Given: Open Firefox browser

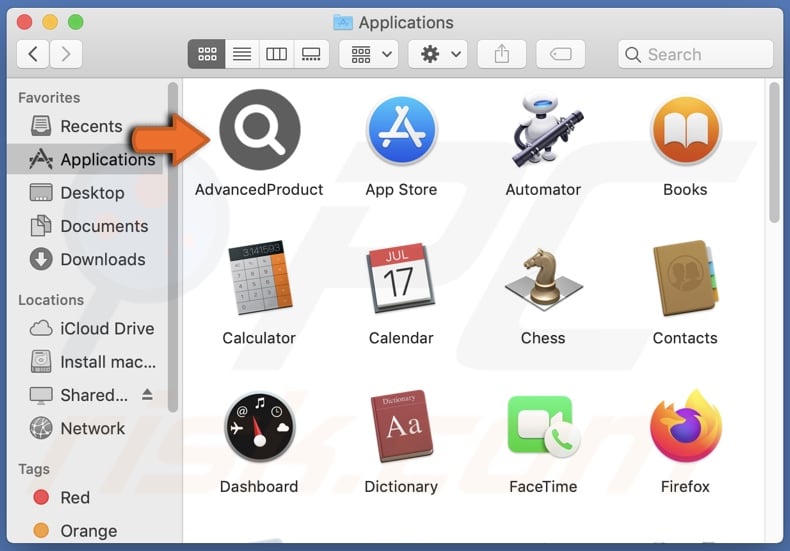Looking at the screenshot, I should point(686,427).
